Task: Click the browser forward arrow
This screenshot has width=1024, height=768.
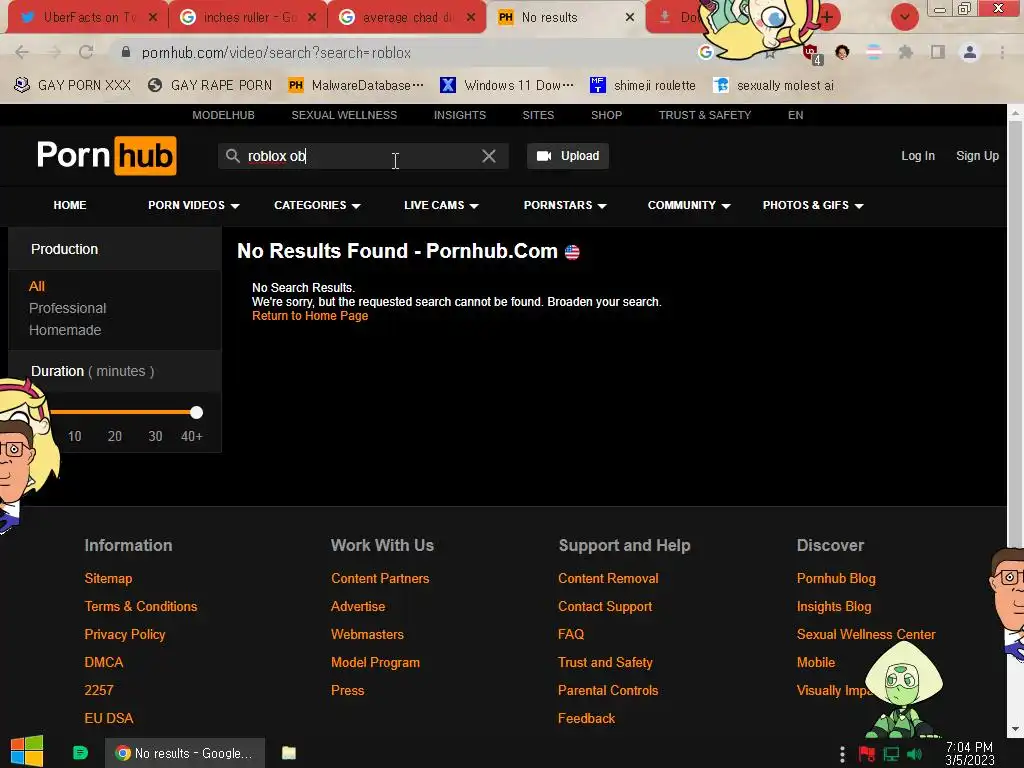Action: click(54, 52)
